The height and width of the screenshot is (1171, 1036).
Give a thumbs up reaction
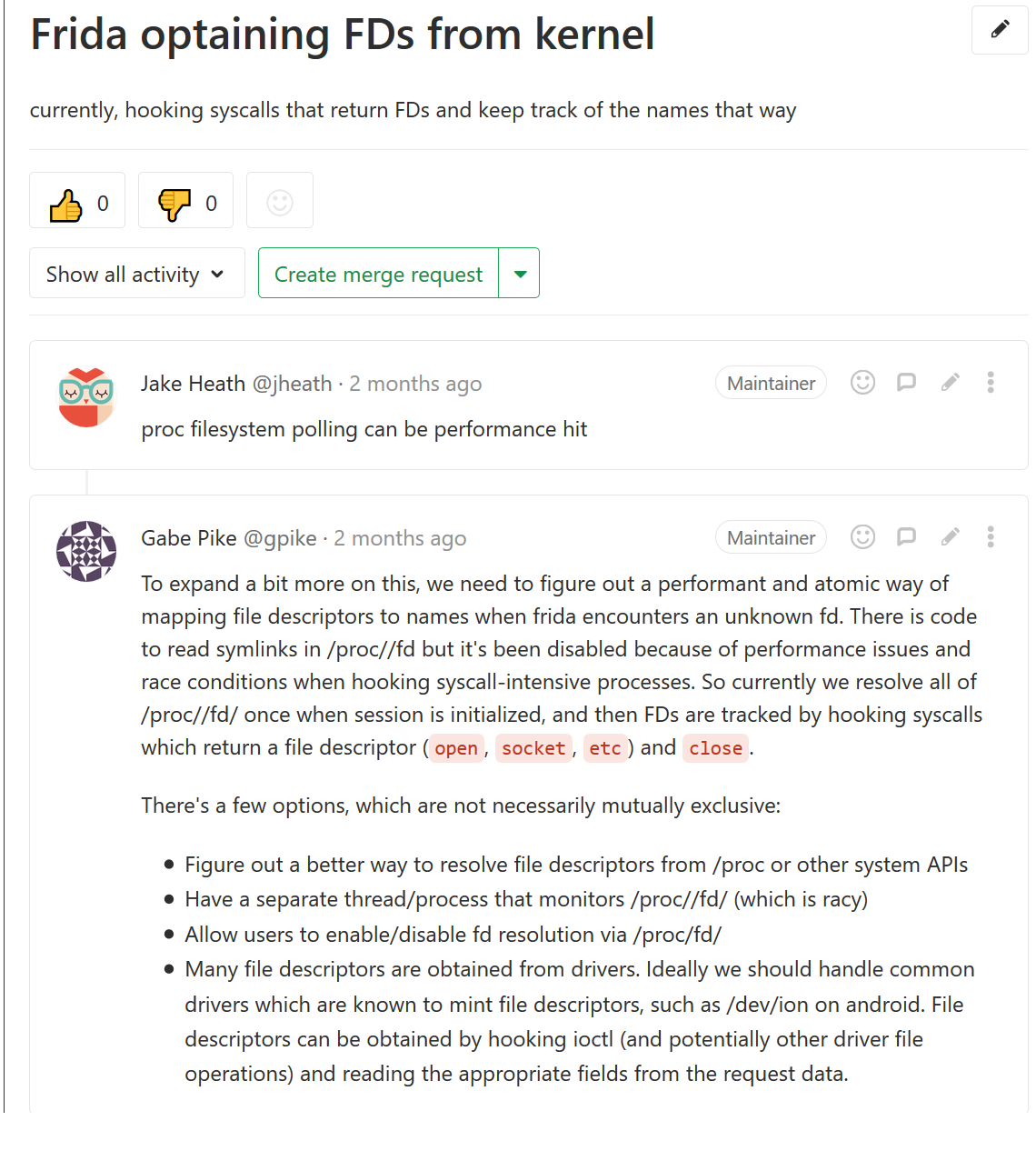pyautogui.click(x=77, y=200)
